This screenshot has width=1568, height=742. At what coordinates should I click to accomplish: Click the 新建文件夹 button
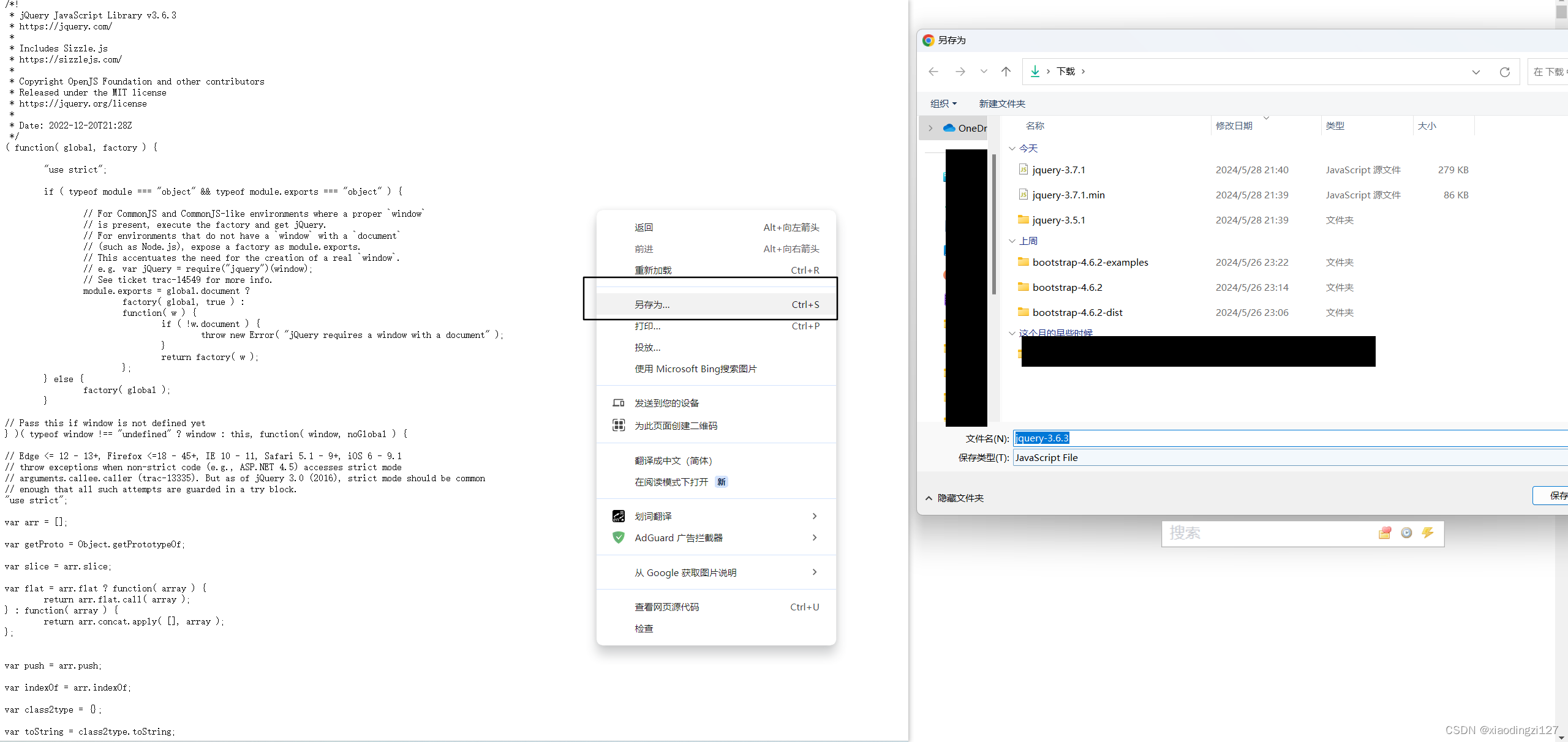1001,103
